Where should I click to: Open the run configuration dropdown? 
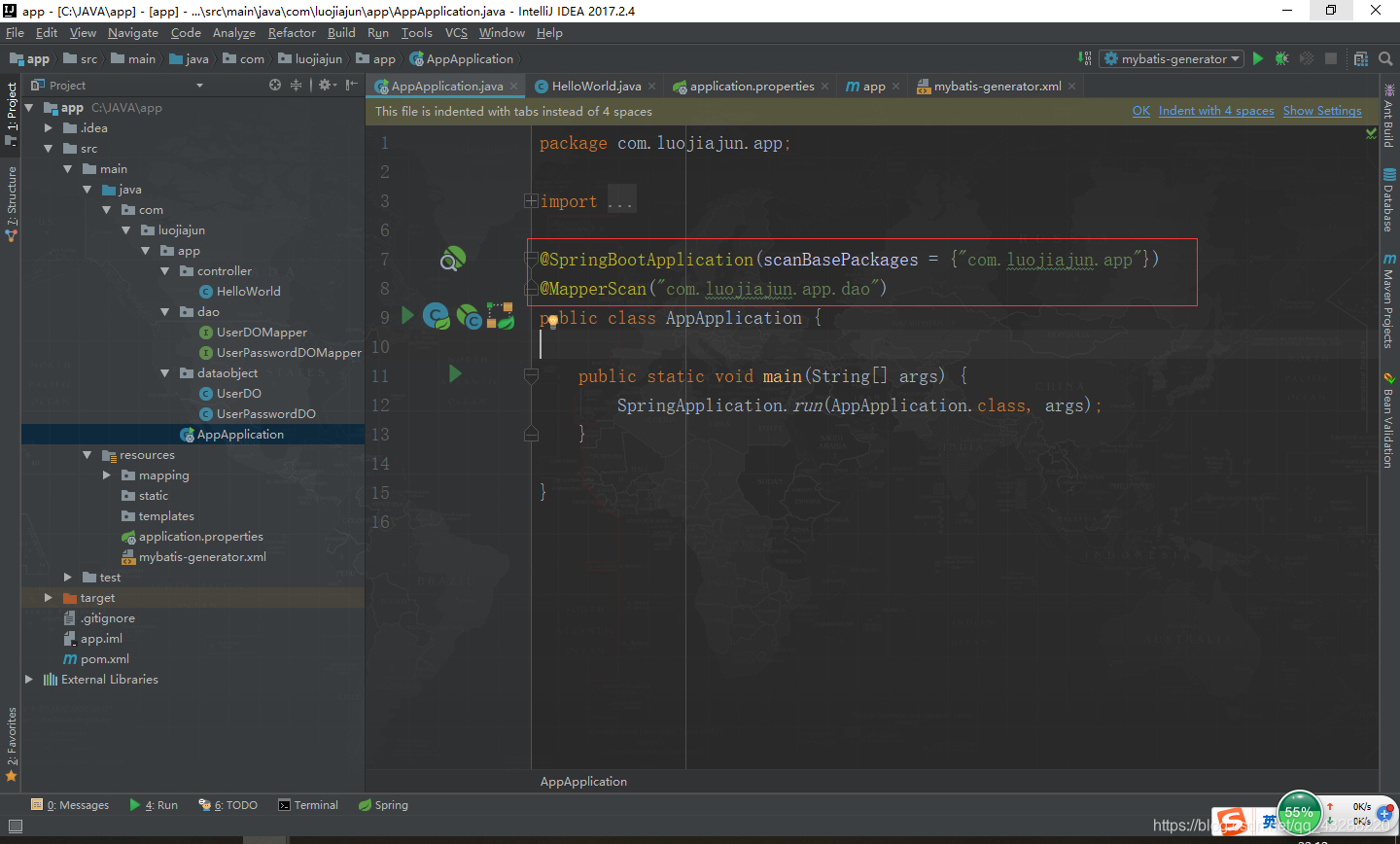(x=1172, y=58)
